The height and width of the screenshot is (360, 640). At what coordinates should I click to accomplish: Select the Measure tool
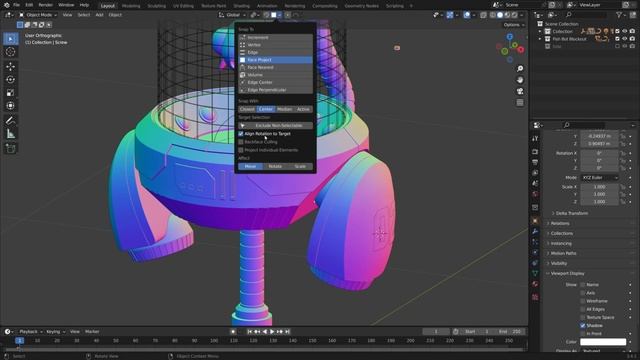11,133
